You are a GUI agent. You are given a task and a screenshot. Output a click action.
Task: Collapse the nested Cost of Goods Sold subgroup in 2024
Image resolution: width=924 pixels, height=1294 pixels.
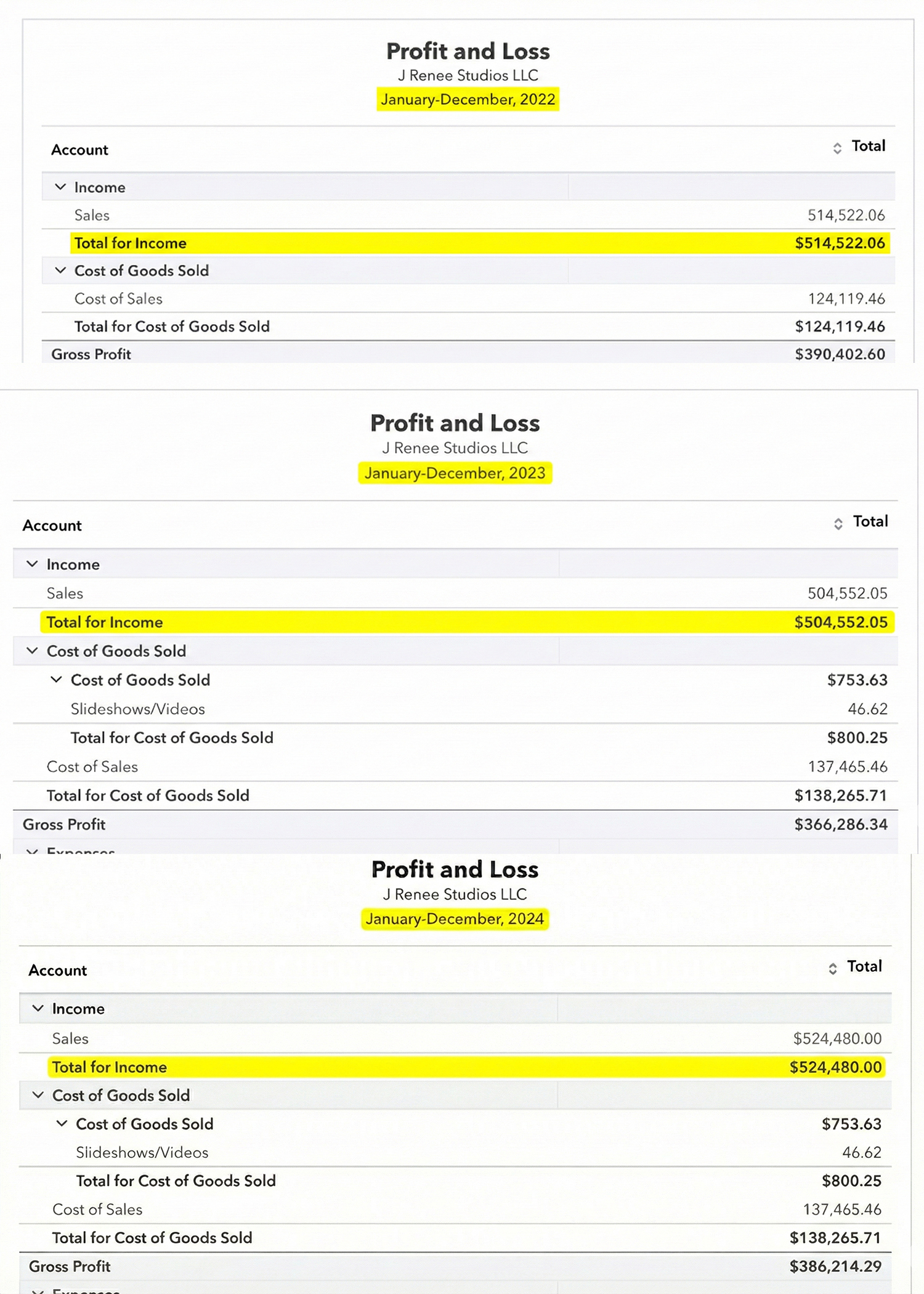[x=62, y=1123]
